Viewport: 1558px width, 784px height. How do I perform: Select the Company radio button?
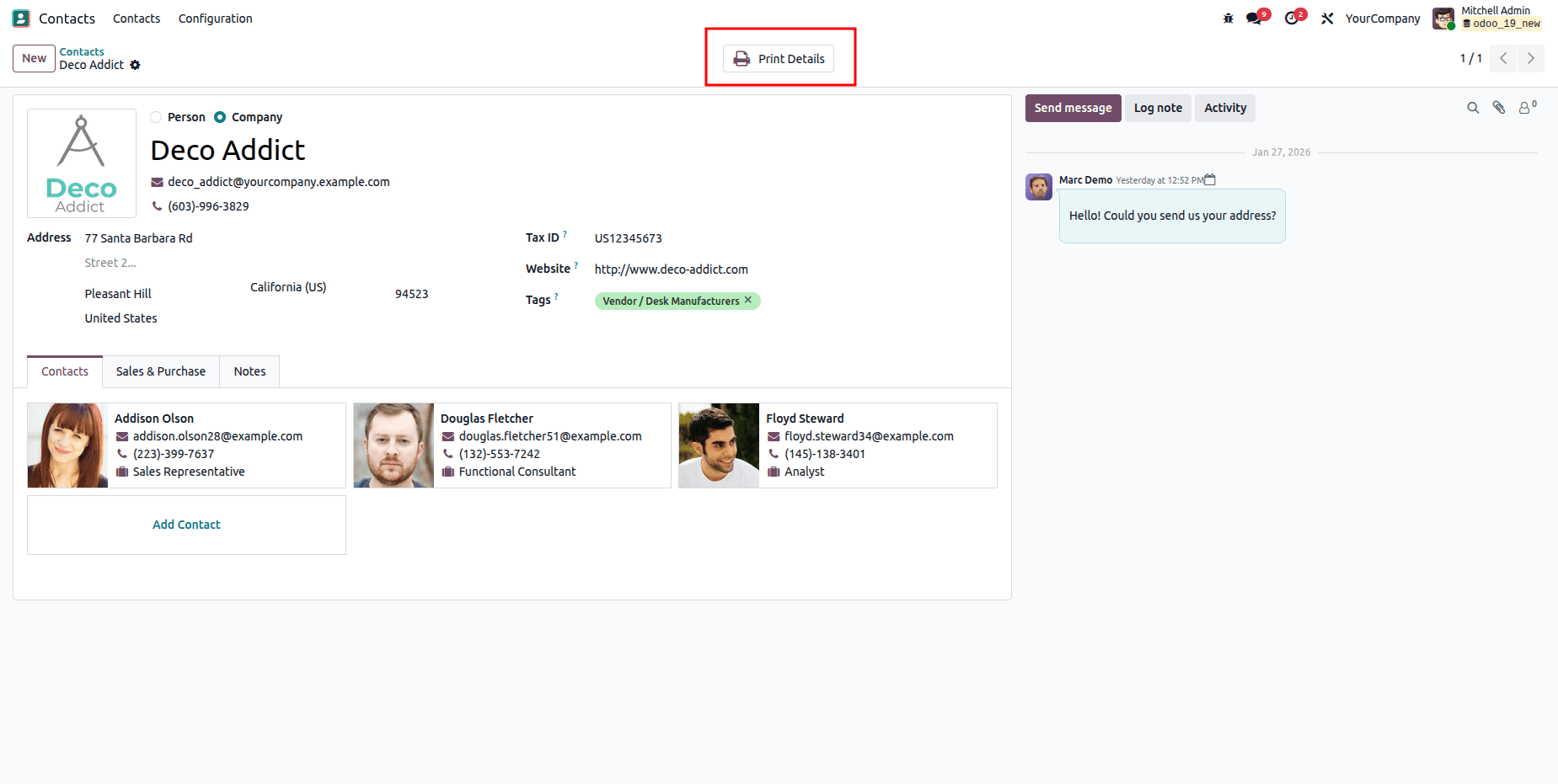point(220,117)
